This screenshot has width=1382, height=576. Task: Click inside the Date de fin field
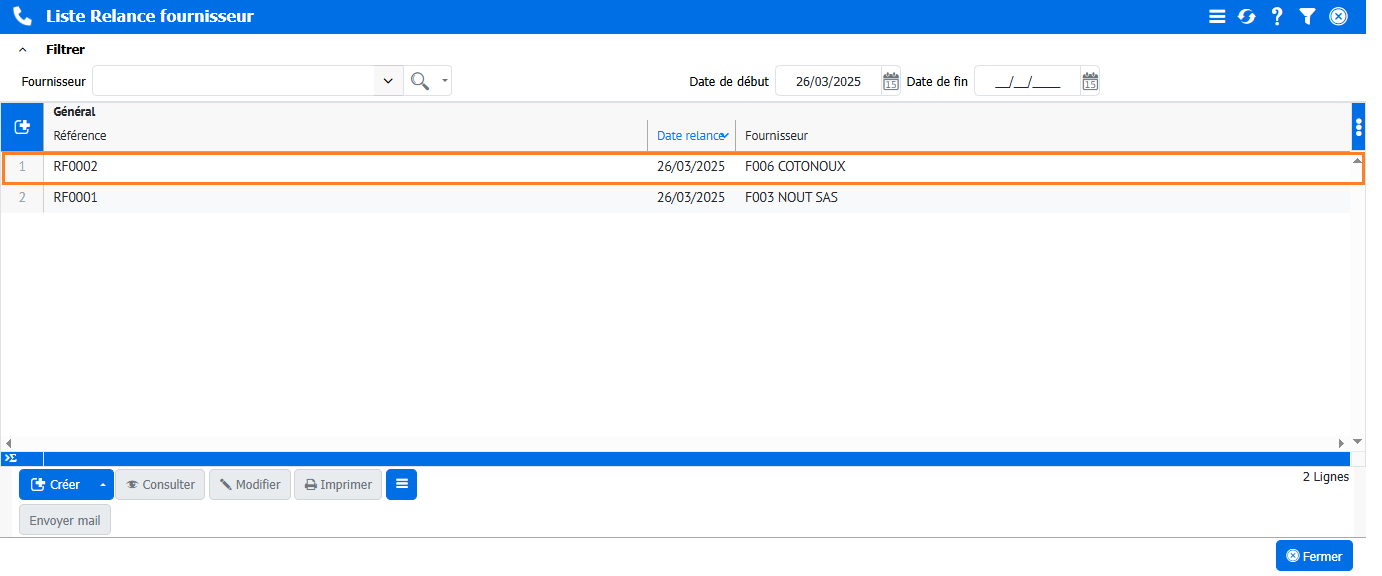(1027, 82)
